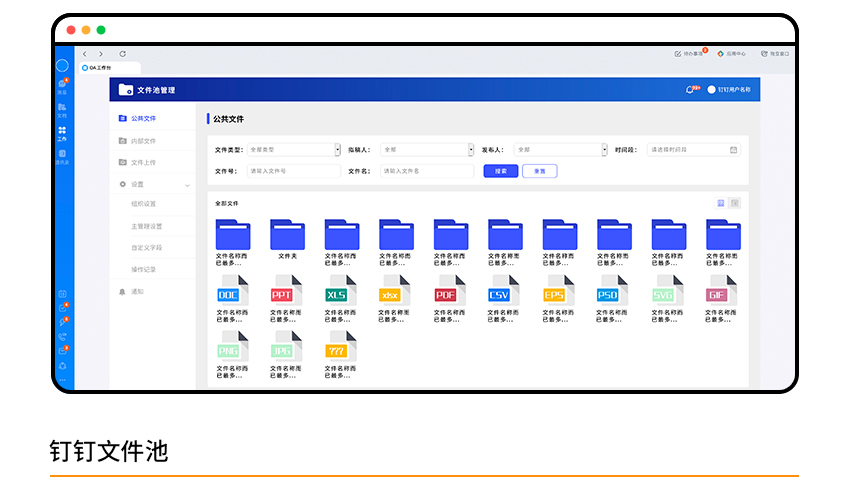Click the browser refresh icon

(x=123, y=53)
